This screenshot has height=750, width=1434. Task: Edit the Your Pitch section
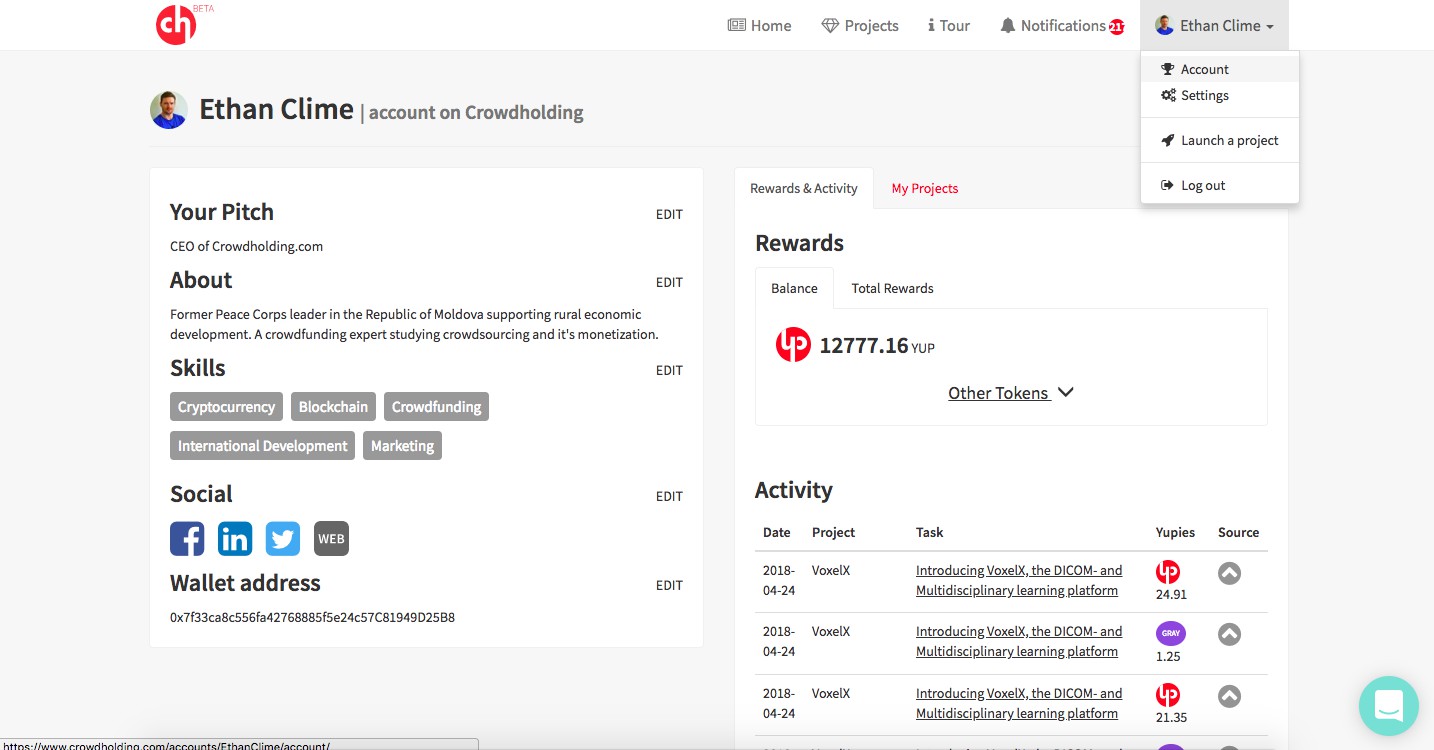[669, 214]
